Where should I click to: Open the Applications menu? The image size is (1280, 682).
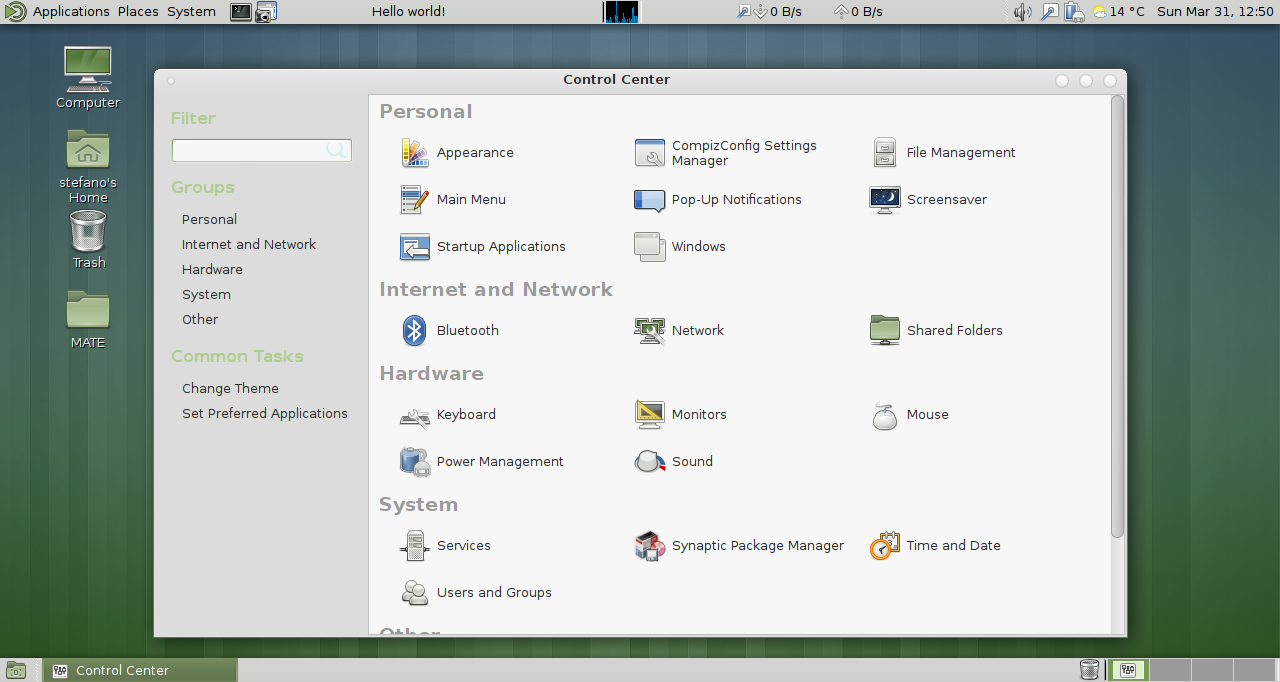[70, 12]
